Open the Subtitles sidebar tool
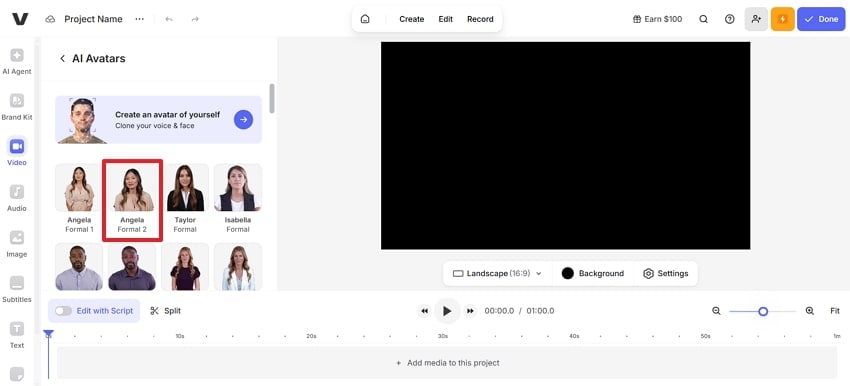 tap(17, 289)
